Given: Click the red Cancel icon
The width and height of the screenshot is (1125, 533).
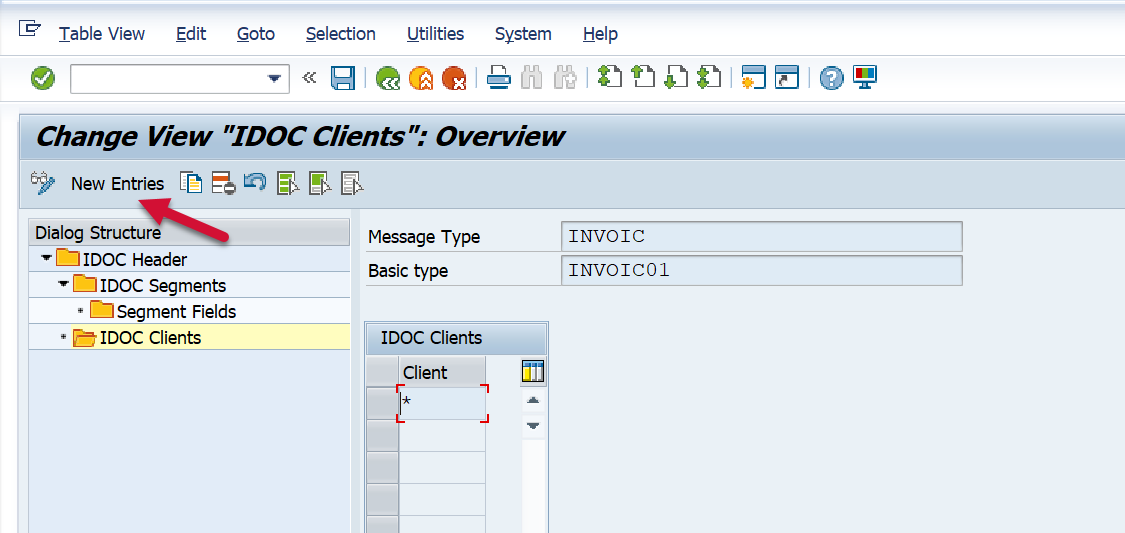Looking at the screenshot, I should point(453,78).
